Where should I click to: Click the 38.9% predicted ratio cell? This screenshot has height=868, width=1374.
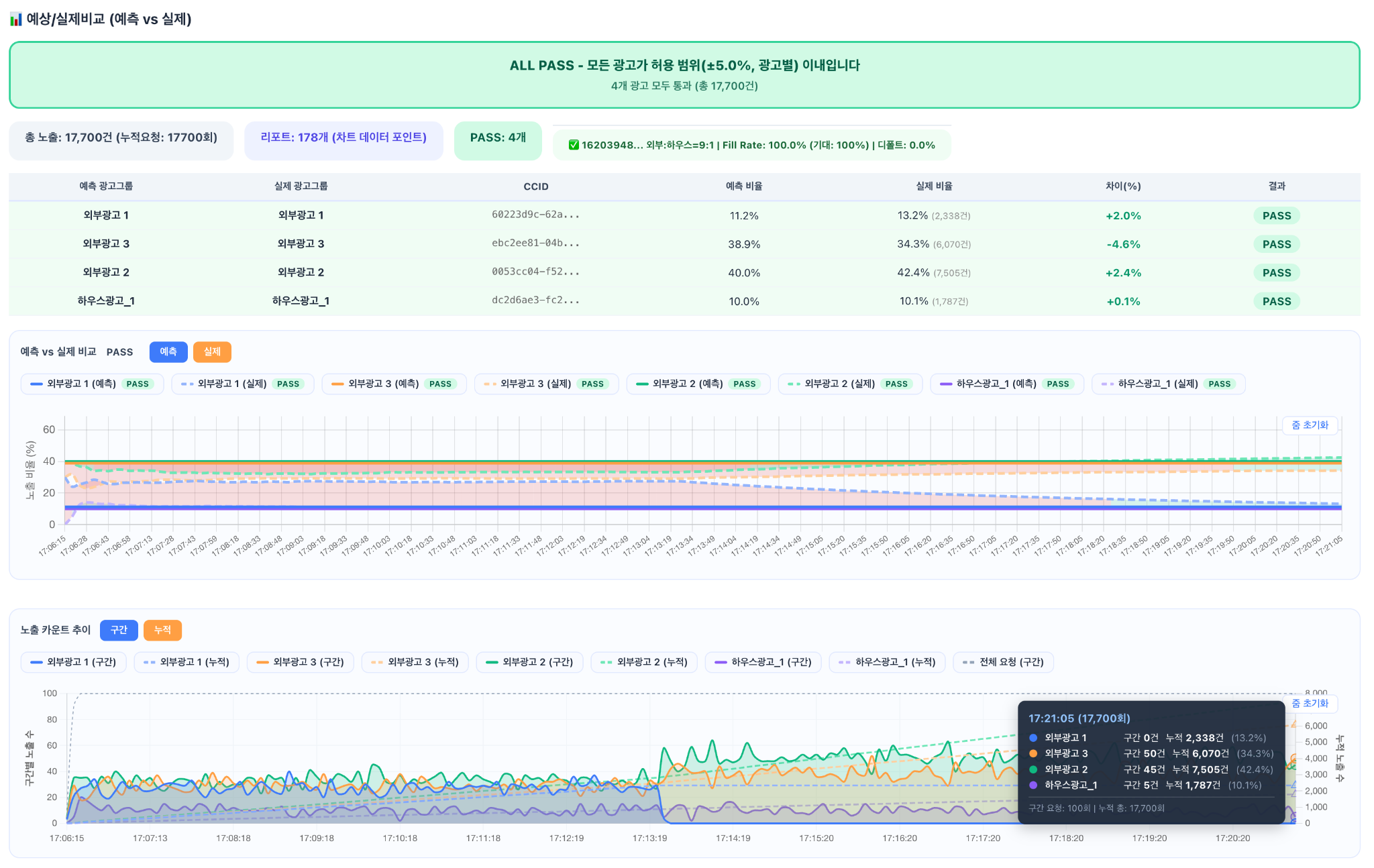pyautogui.click(x=744, y=244)
